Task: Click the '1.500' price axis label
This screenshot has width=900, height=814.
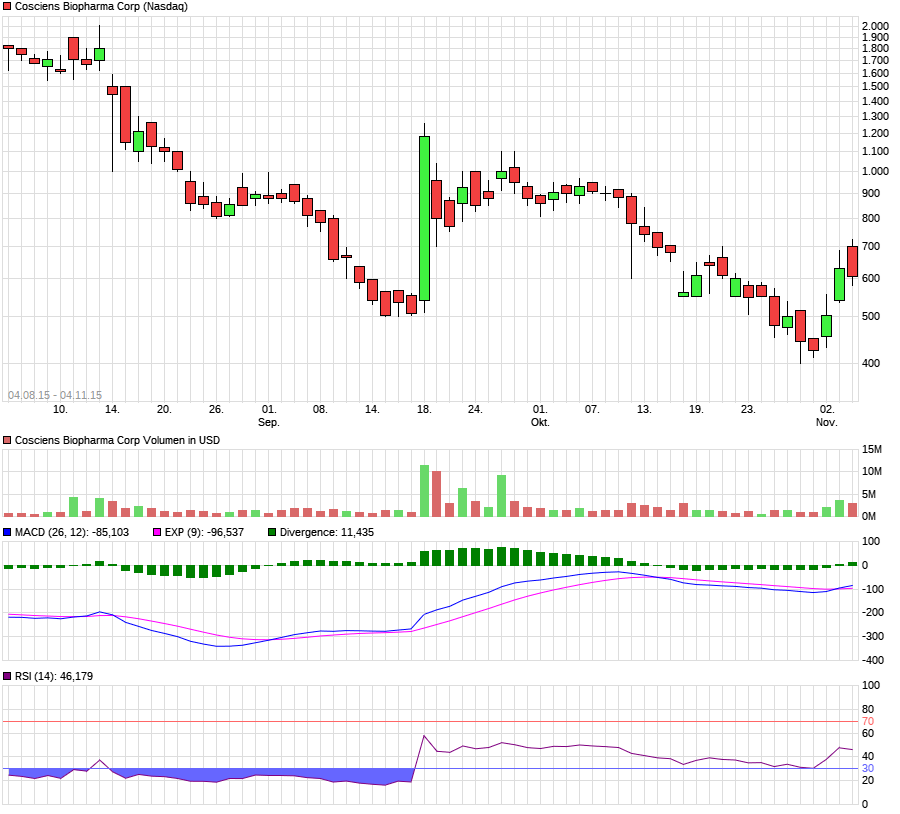Action: pos(875,87)
